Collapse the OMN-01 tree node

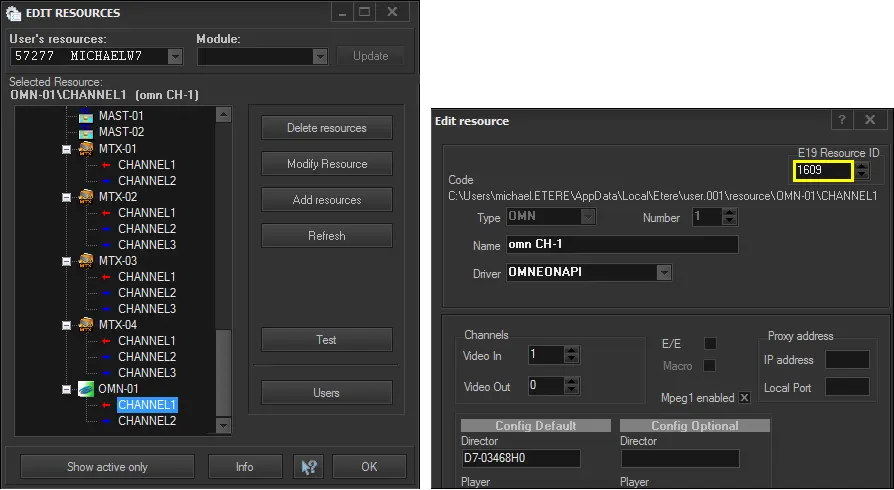click(x=67, y=389)
